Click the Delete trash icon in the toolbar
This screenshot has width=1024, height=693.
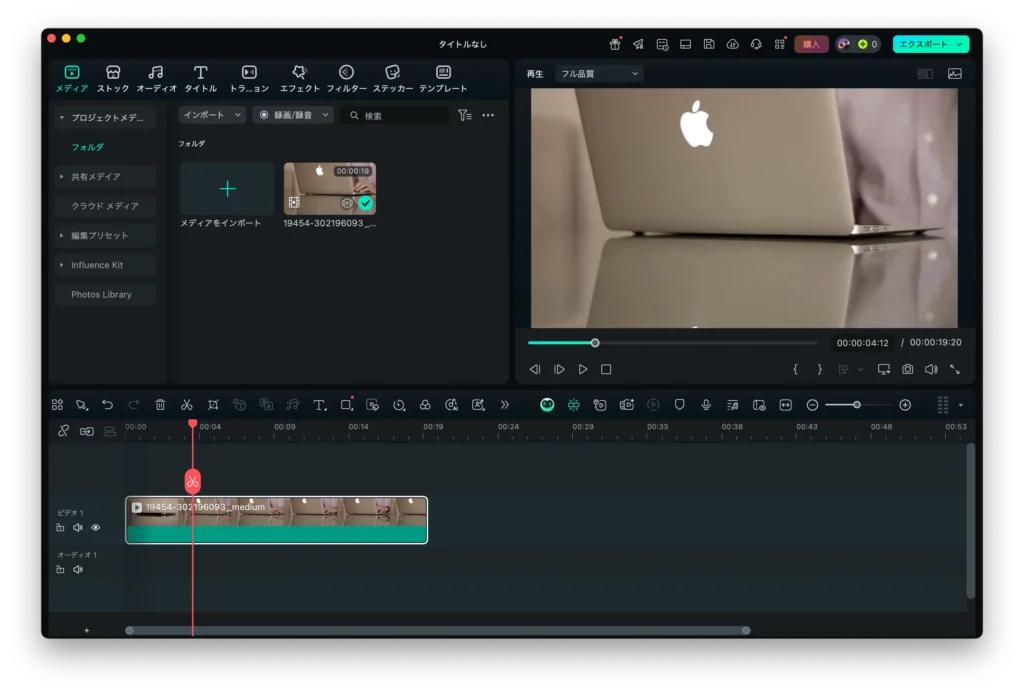click(x=159, y=405)
